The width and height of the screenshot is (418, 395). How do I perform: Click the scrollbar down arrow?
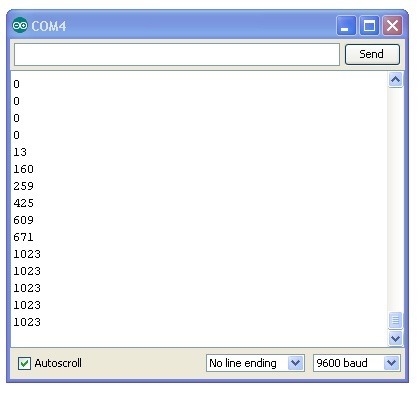pyautogui.click(x=395, y=339)
